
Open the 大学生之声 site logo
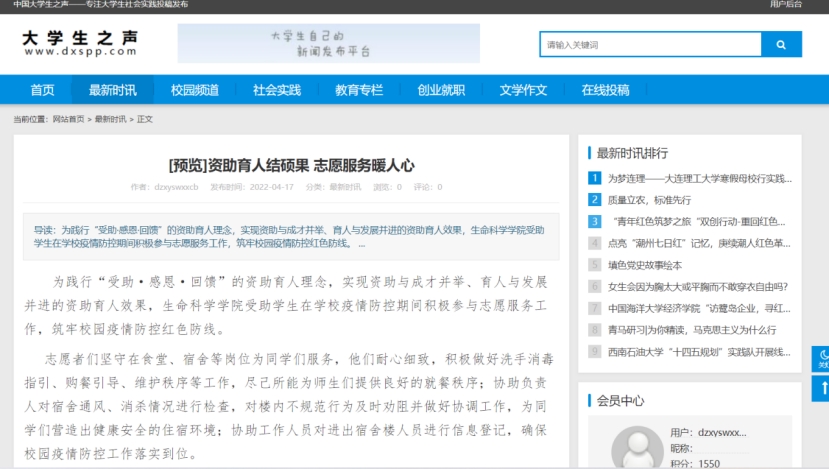pos(80,43)
